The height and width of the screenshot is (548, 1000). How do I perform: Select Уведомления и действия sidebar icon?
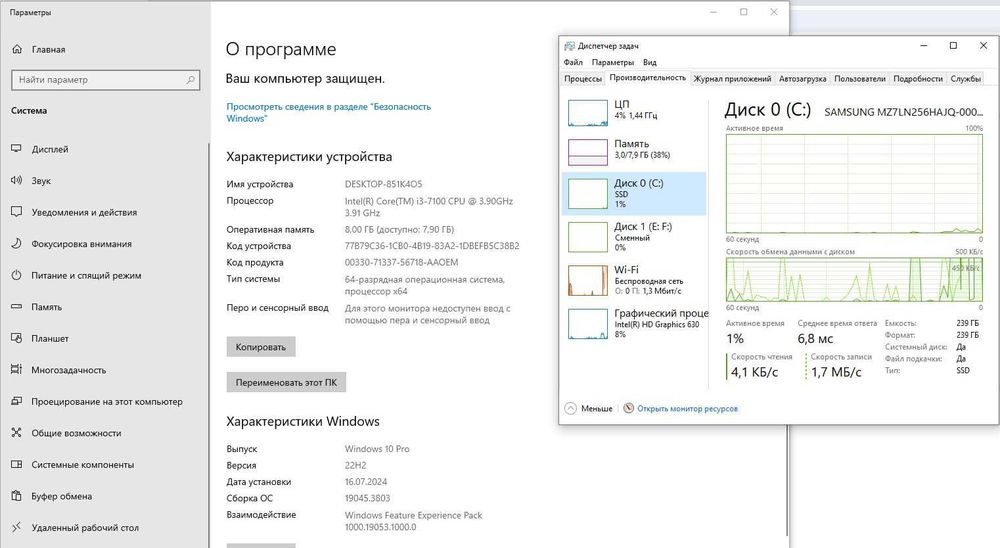[x=17, y=212]
